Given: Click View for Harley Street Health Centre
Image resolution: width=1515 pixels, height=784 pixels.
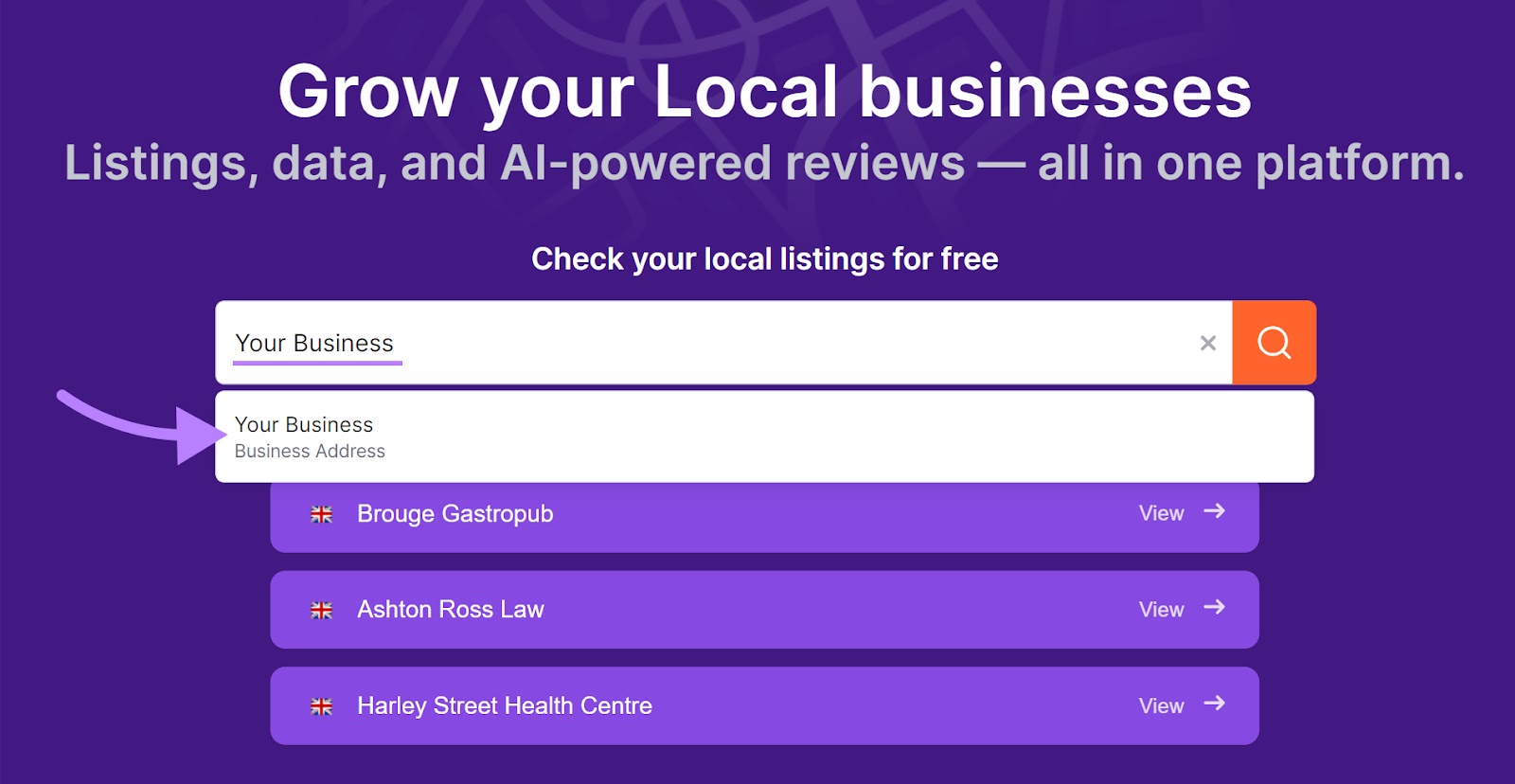Looking at the screenshot, I should tap(1161, 705).
